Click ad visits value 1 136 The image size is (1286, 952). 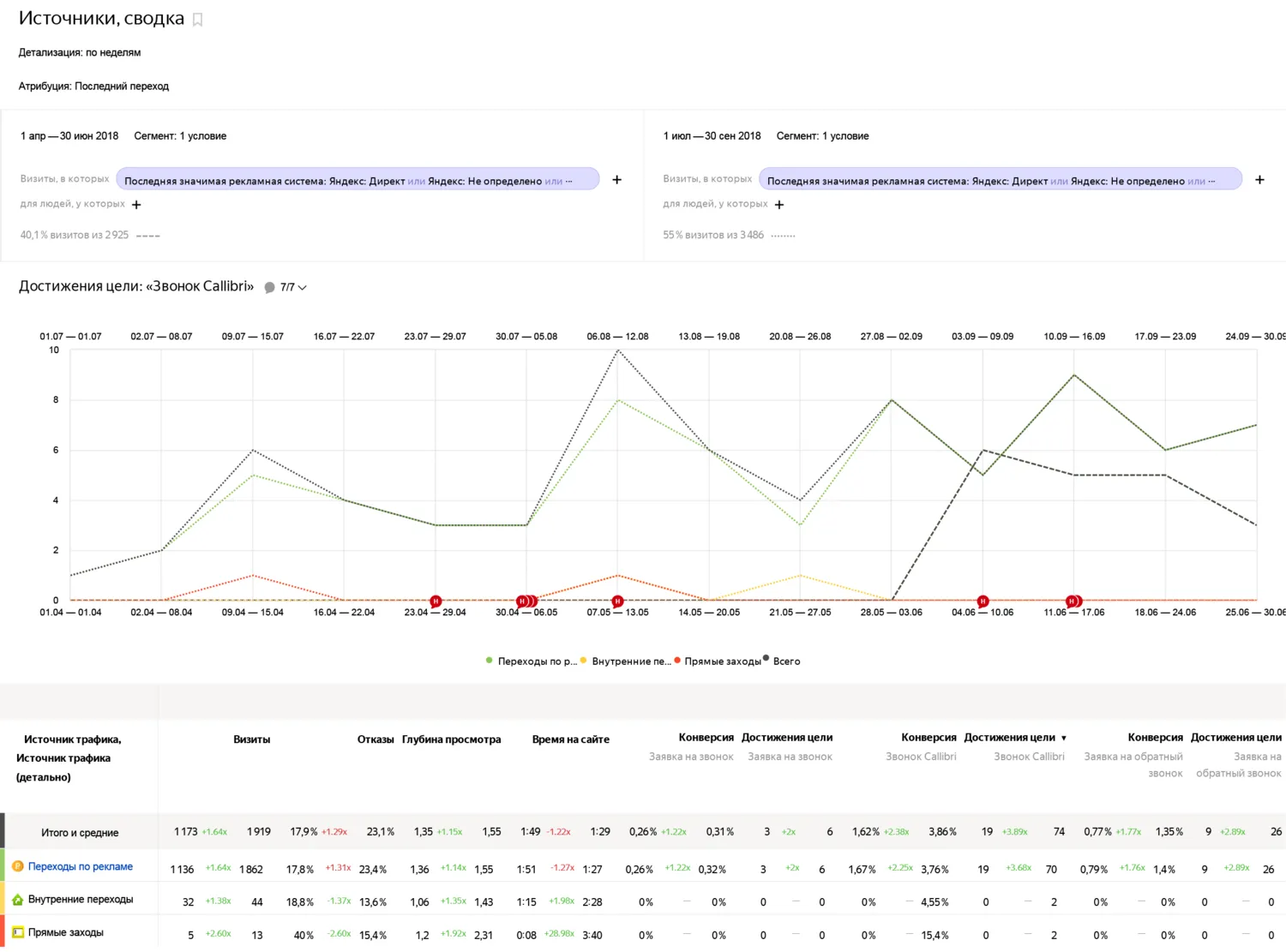tap(183, 870)
